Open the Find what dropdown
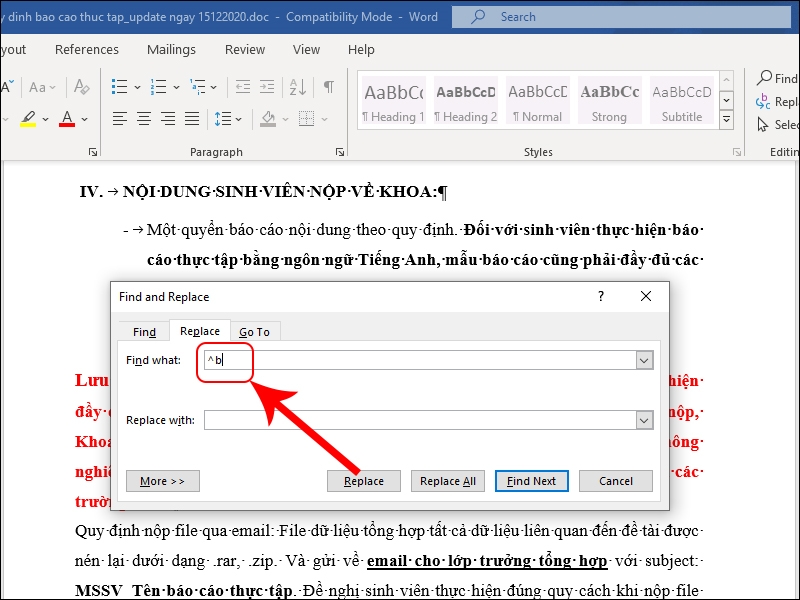 644,360
